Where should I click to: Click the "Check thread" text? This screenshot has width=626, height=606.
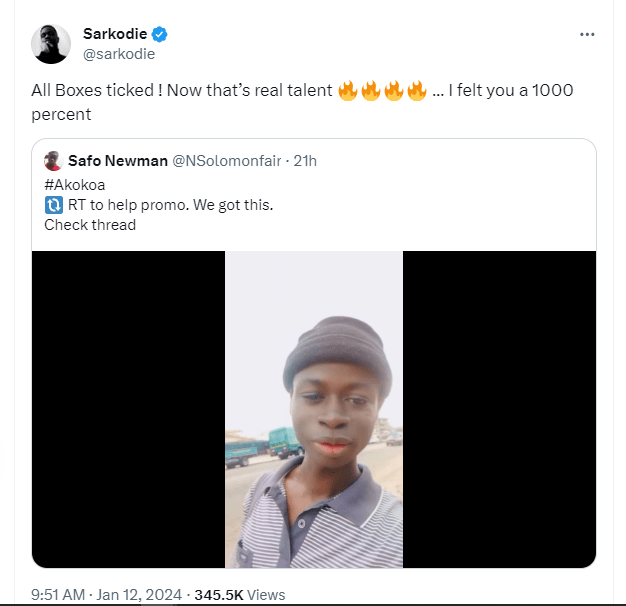[90, 224]
